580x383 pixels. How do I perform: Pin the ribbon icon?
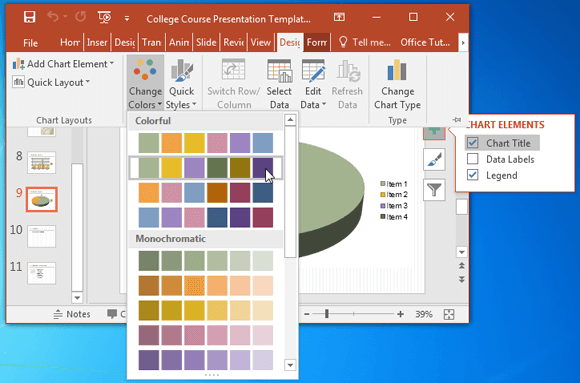pyautogui.click(x=457, y=120)
